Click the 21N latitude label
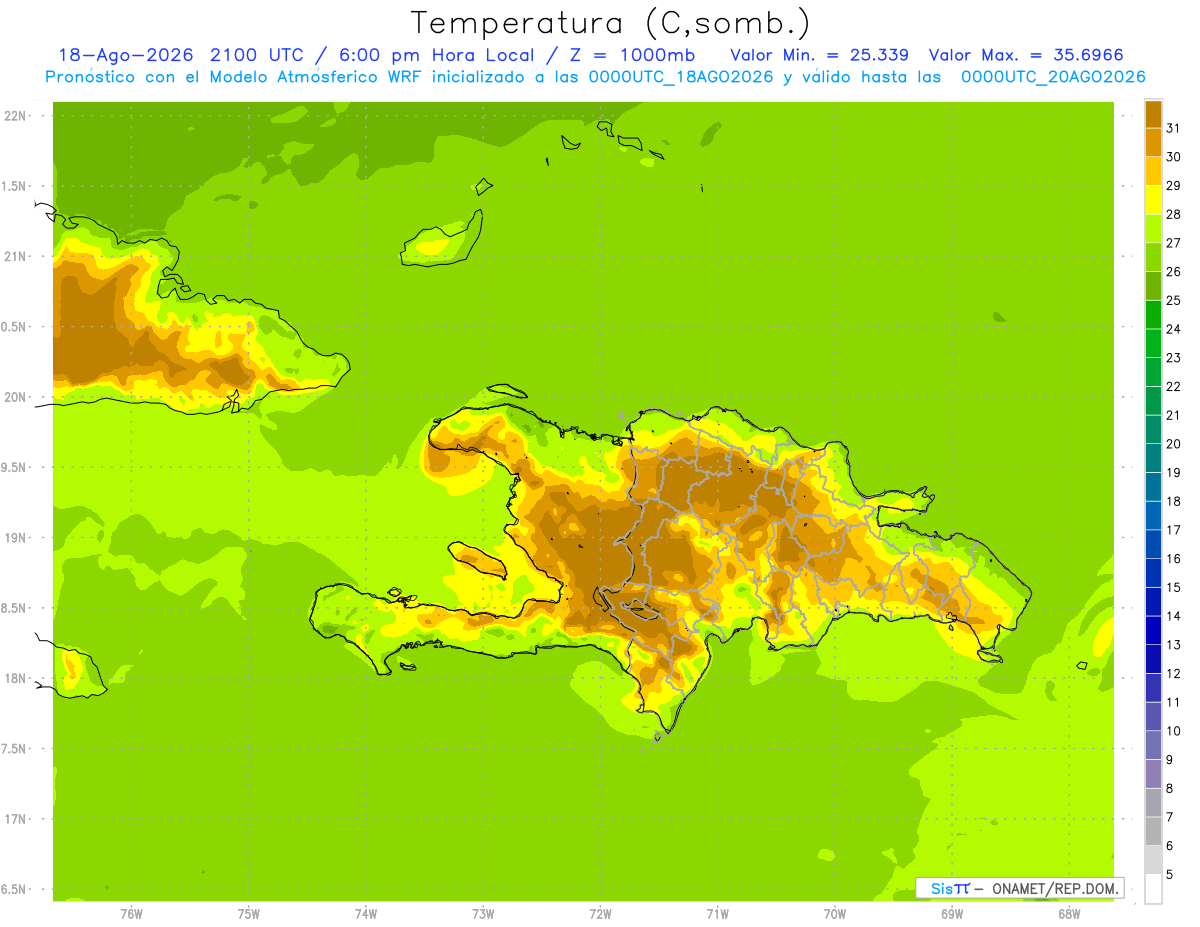 click(x=15, y=256)
